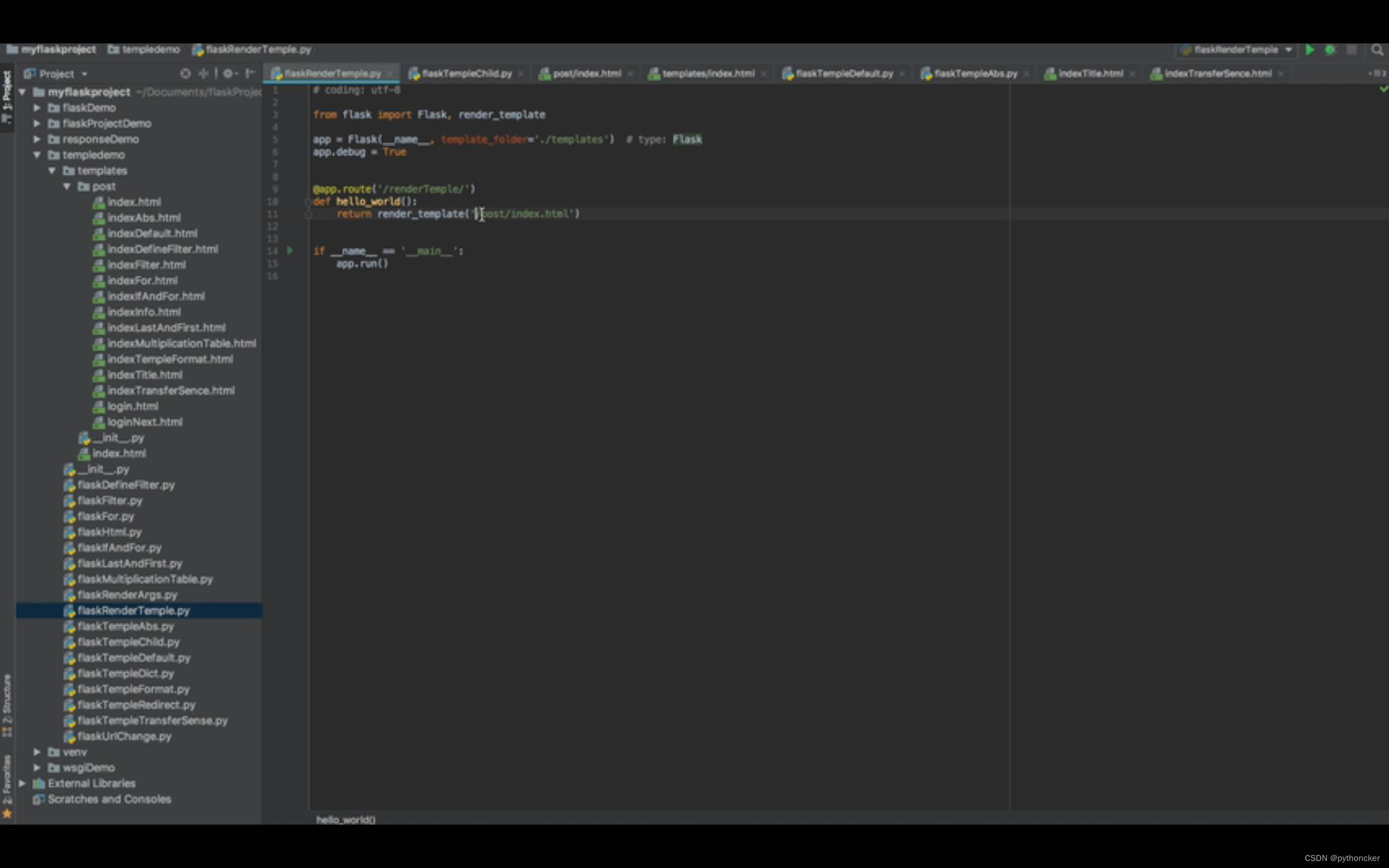Switch to the indexTitle.html tab

(x=1090, y=73)
